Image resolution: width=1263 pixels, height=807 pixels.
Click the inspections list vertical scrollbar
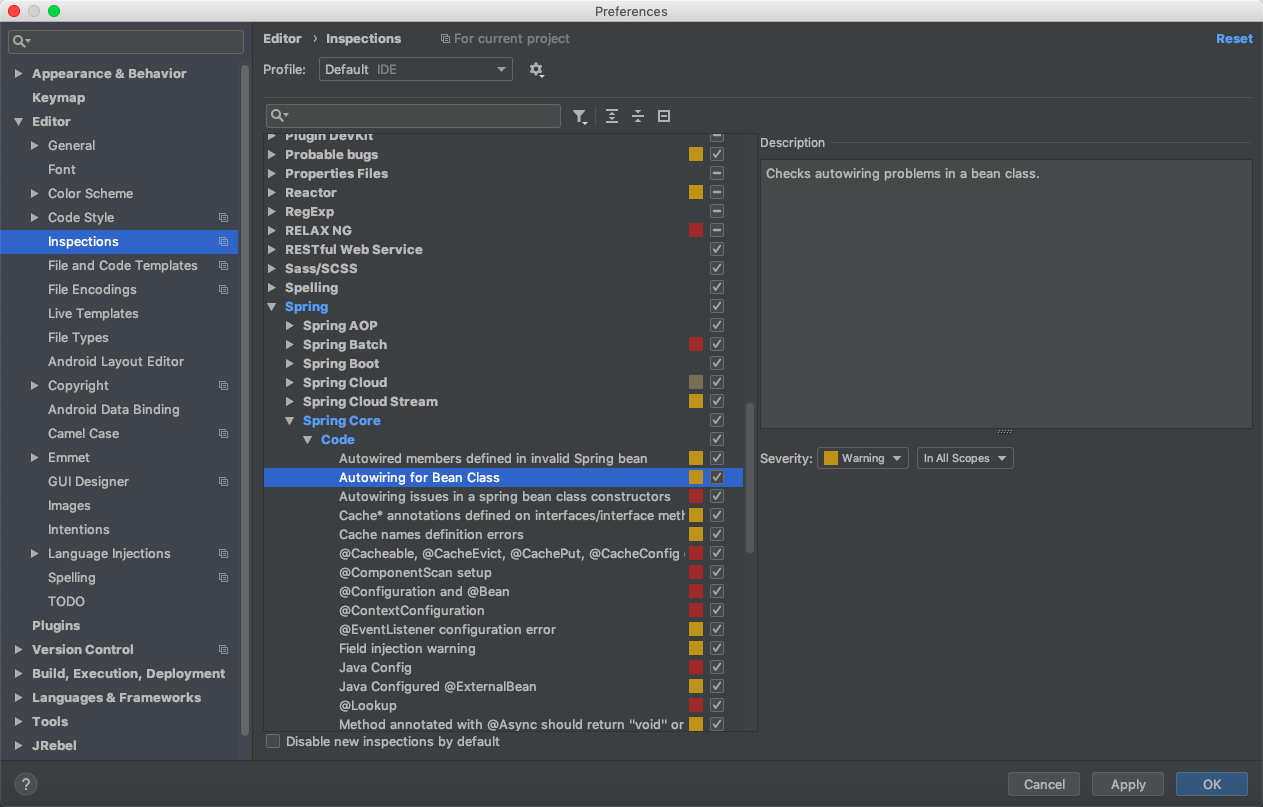pos(750,478)
